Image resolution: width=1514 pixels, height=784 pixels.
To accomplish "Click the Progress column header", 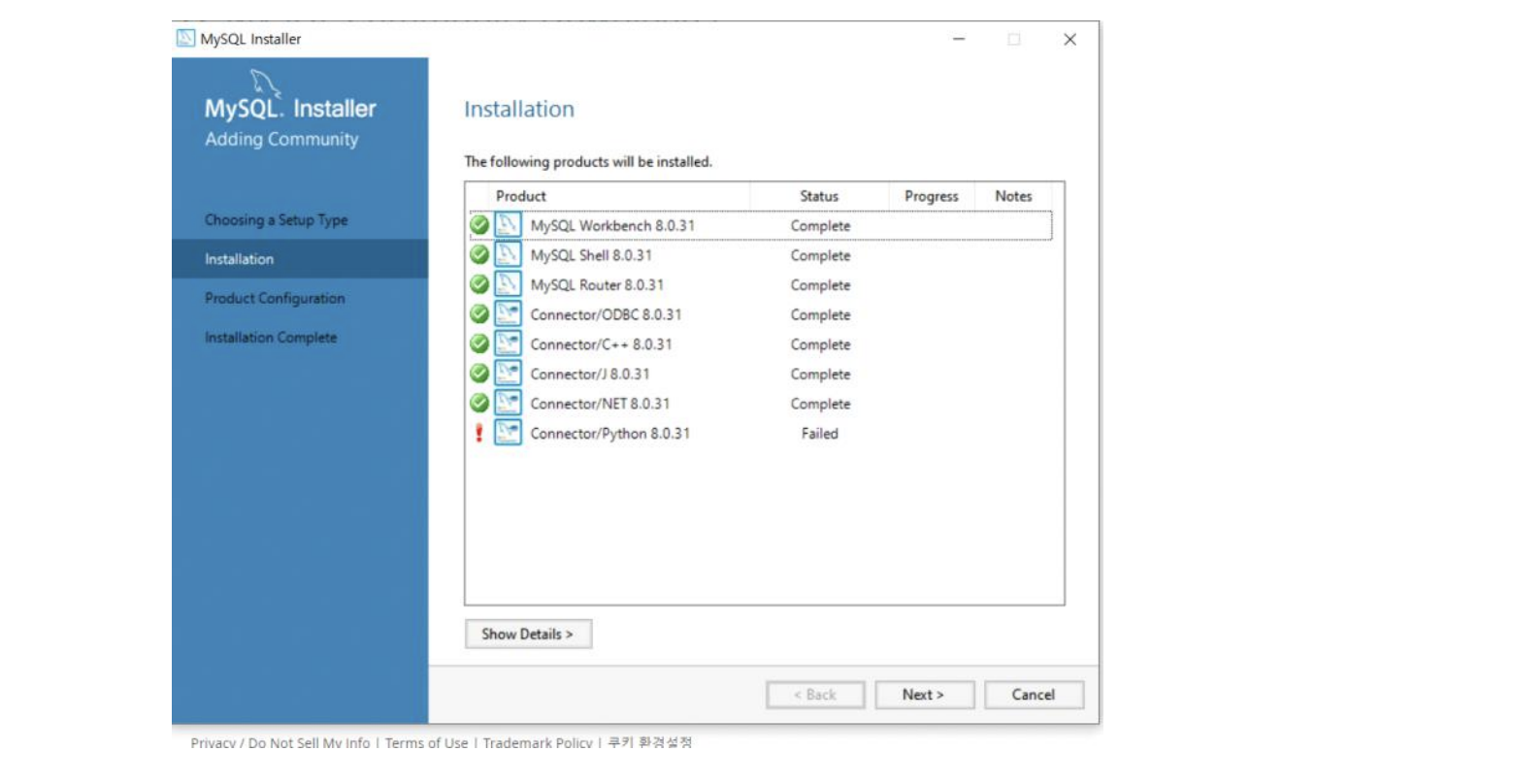I will pyautogui.click(x=931, y=196).
